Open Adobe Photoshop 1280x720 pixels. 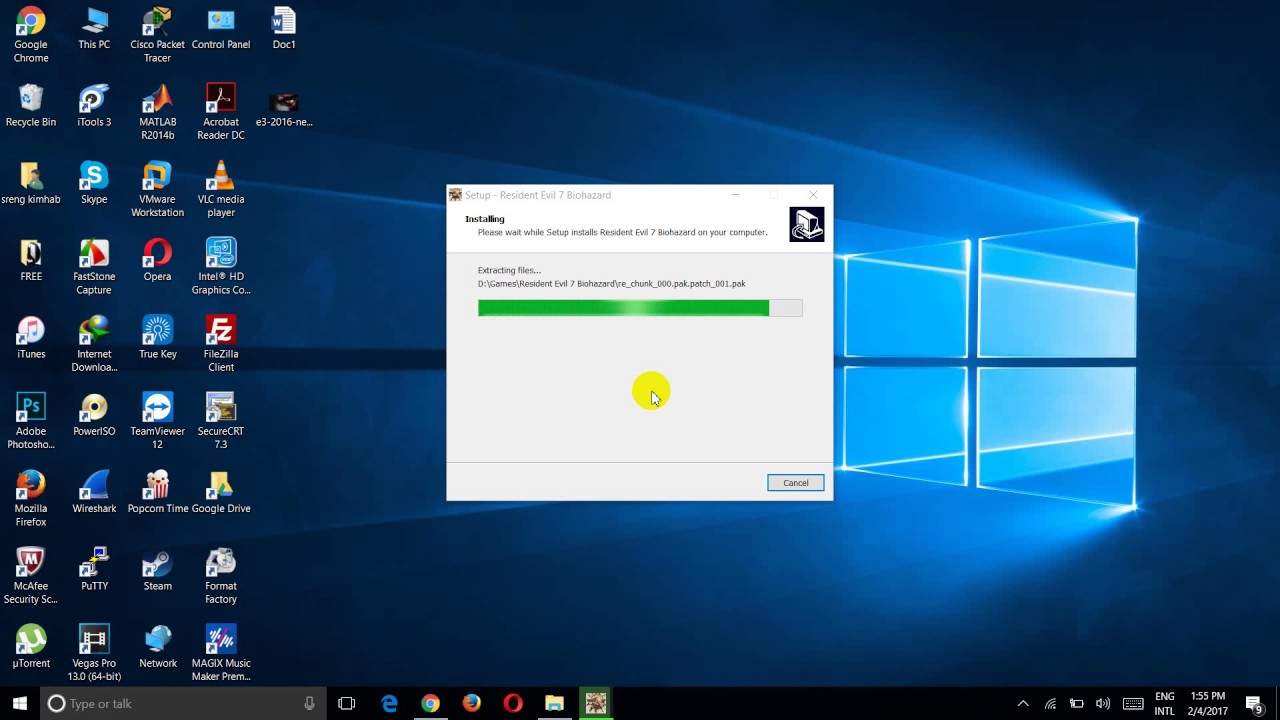[30, 408]
